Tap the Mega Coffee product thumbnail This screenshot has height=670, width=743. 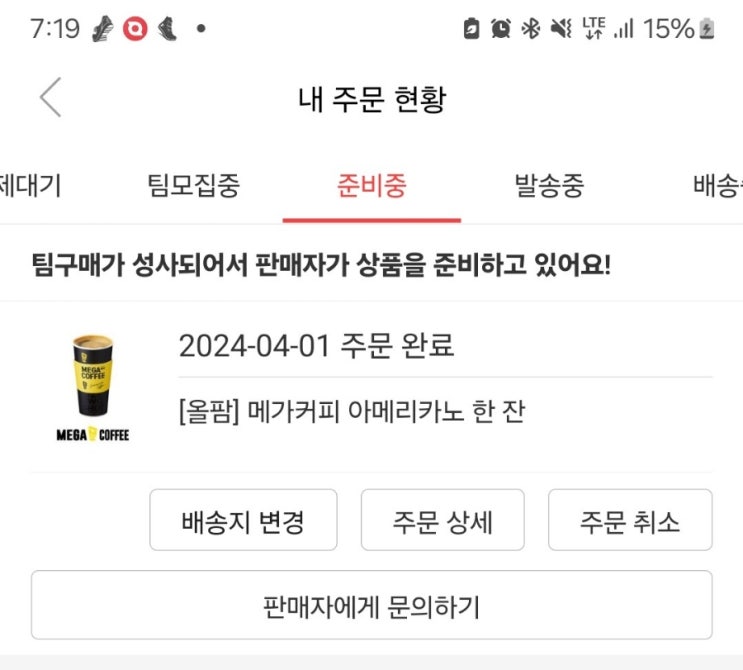tap(93, 387)
